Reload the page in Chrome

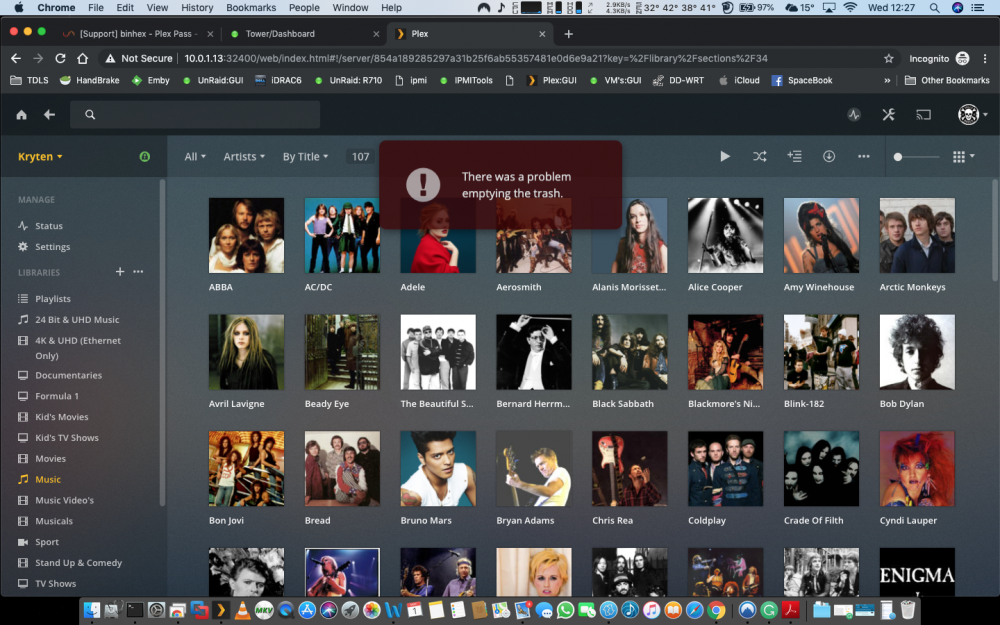coord(60,58)
